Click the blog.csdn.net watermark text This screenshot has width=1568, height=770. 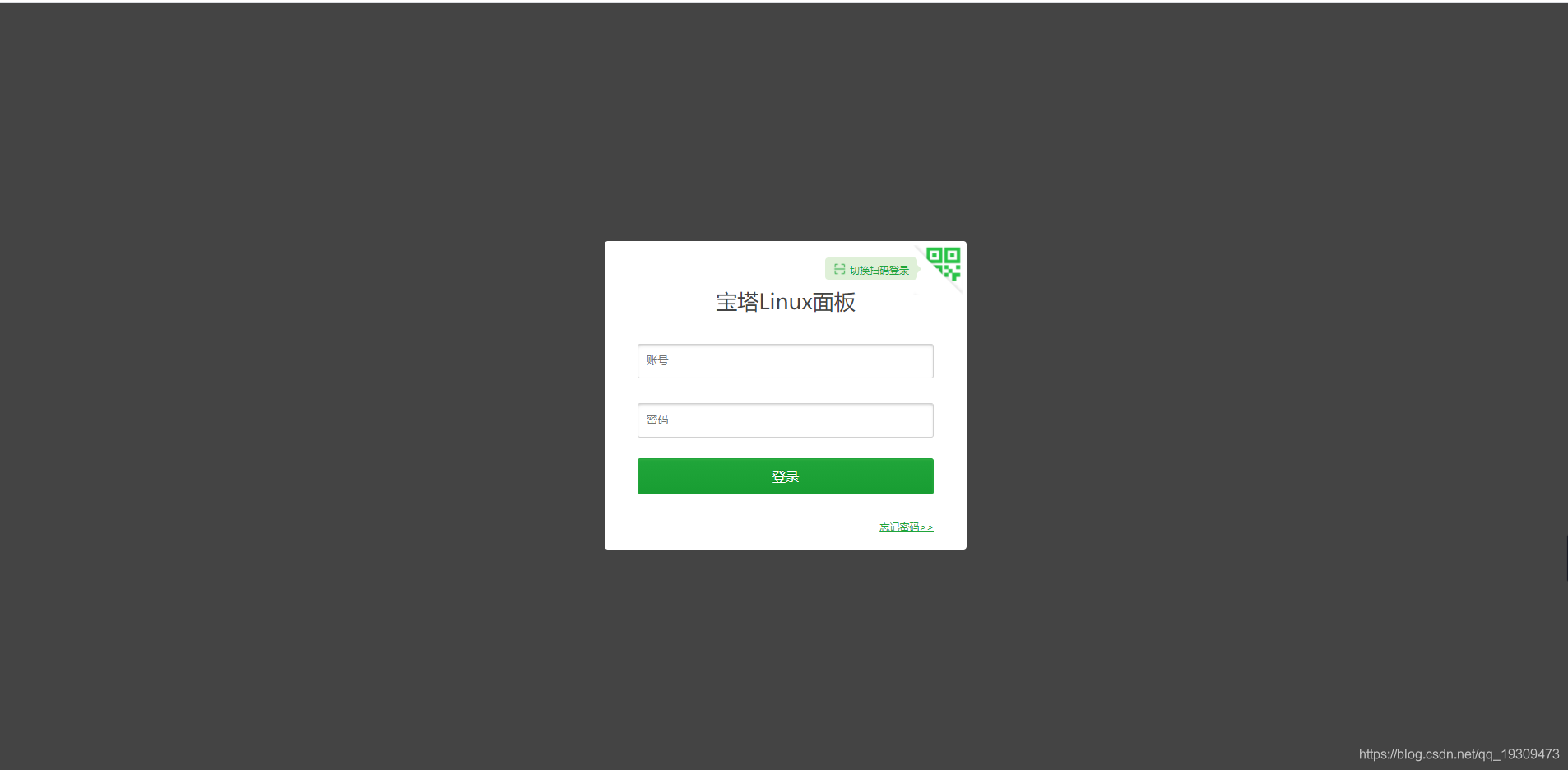click(1459, 754)
